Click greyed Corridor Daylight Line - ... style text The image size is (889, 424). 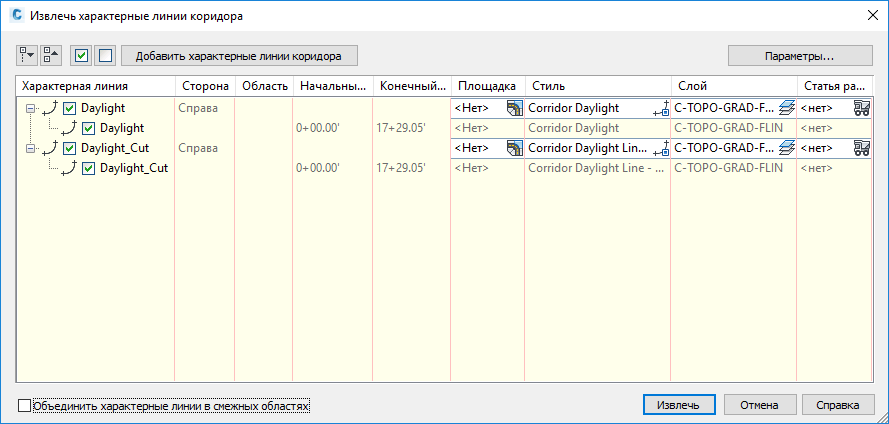coord(595,168)
